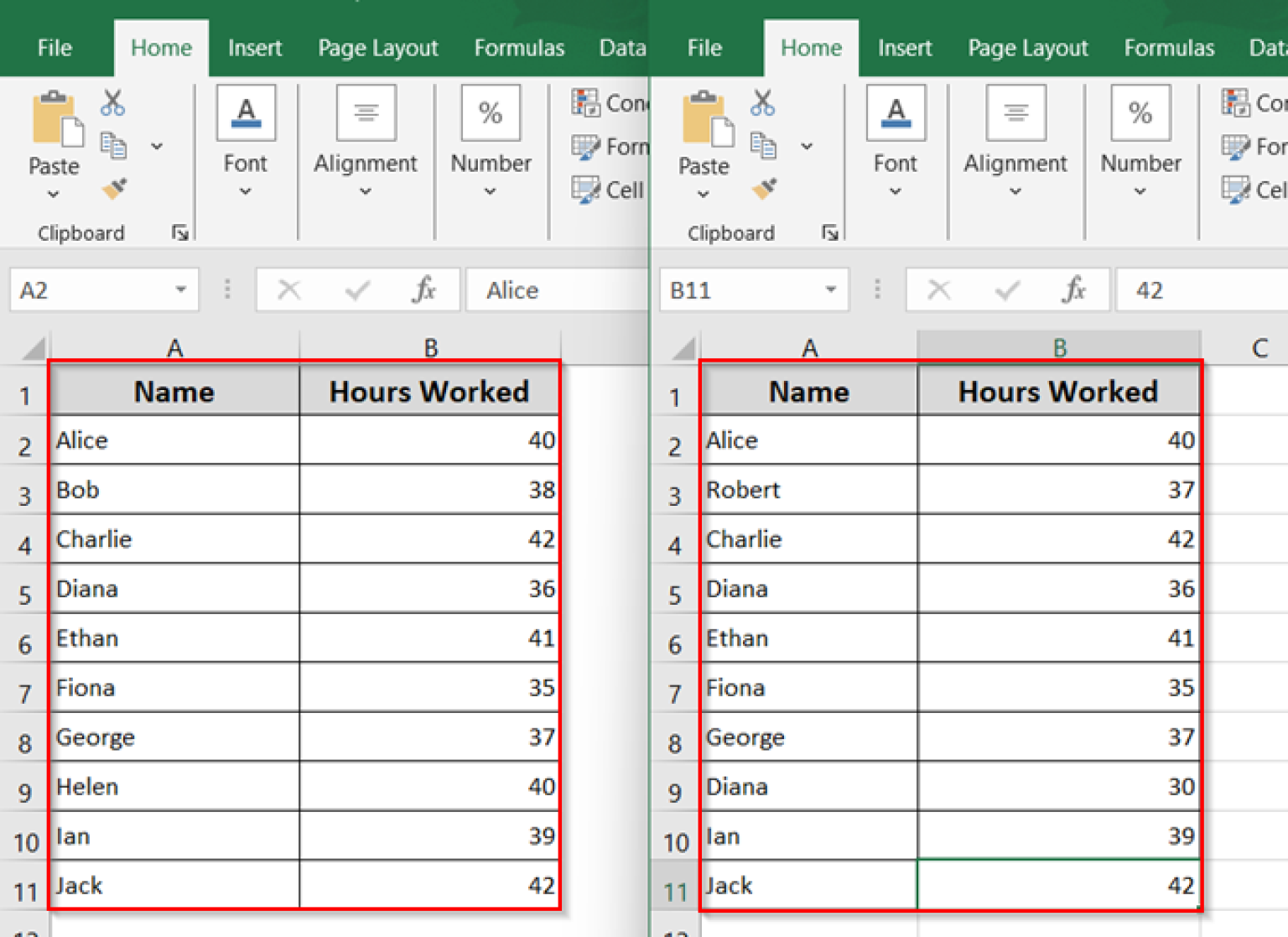The width and height of the screenshot is (1288, 937).
Task: Select the Cut (scissors) icon
Action: [x=113, y=102]
